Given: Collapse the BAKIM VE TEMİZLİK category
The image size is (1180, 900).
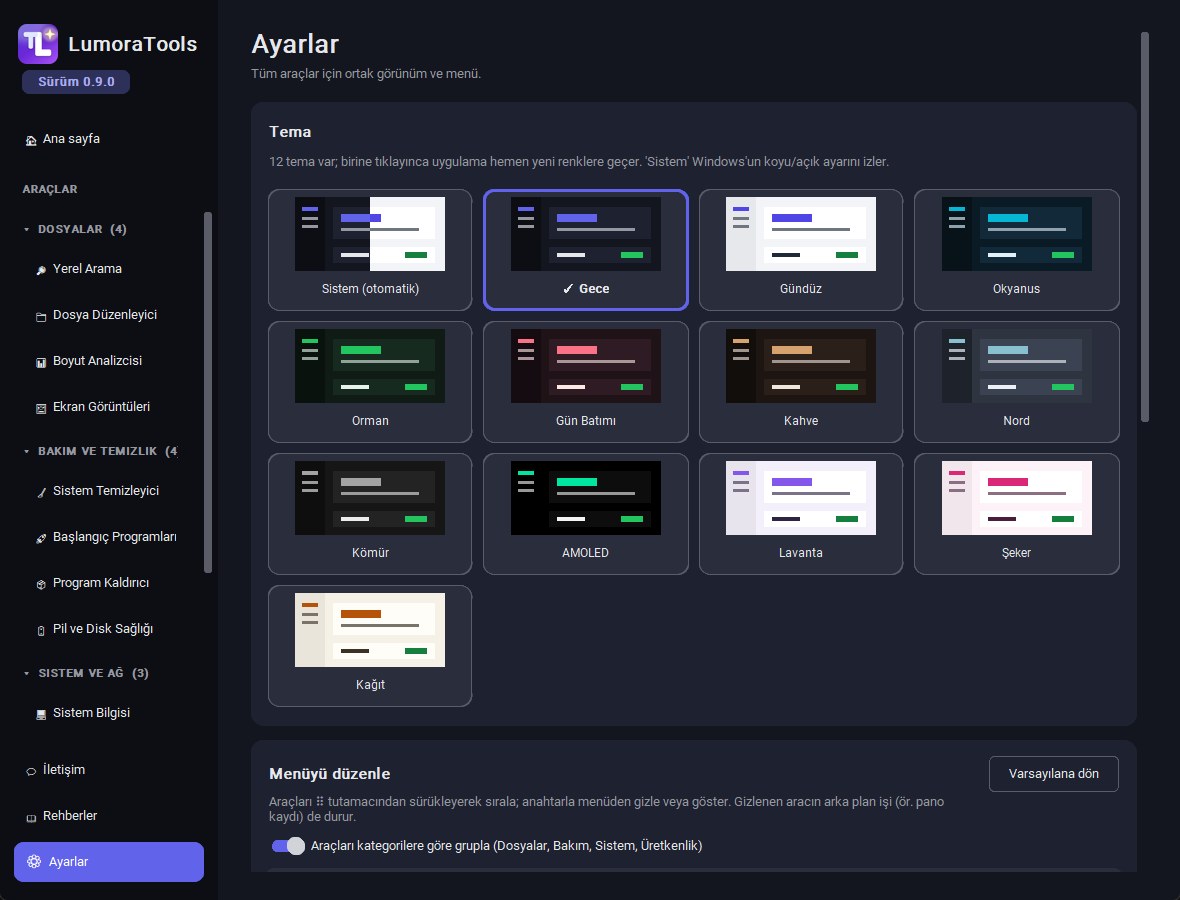Looking at the screenshot, I should pos(101,451).
